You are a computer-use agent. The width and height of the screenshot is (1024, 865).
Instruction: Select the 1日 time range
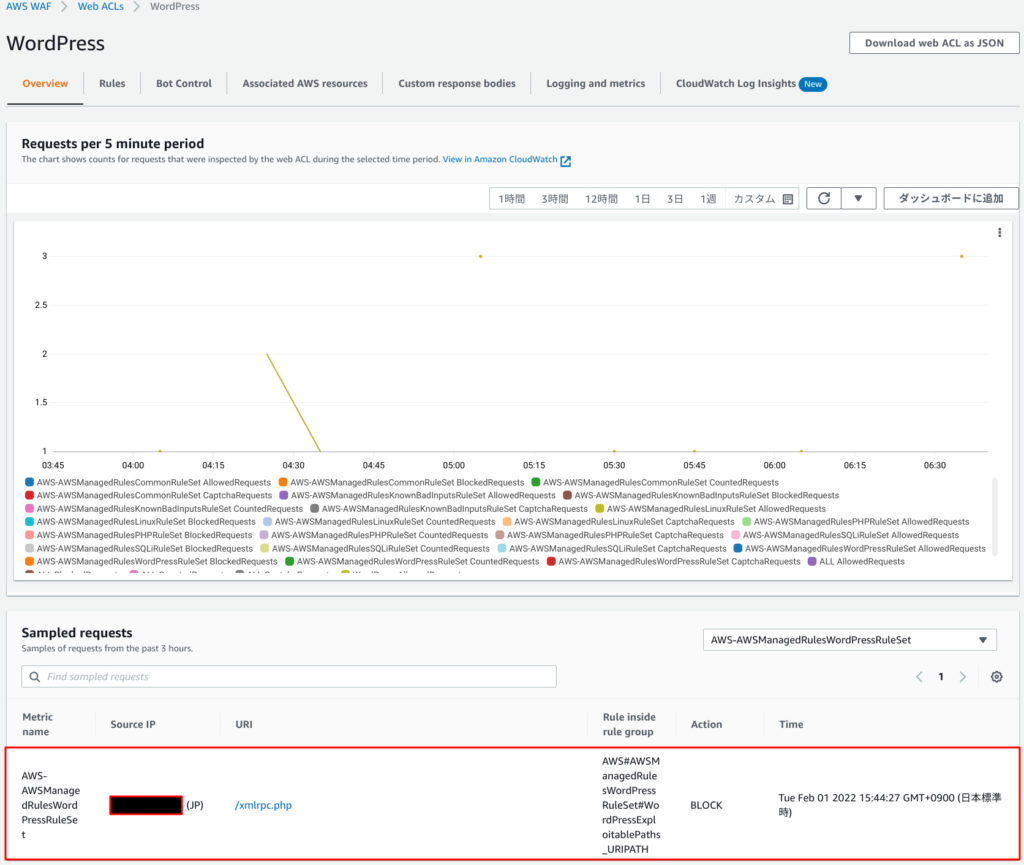tap(642, 199)
